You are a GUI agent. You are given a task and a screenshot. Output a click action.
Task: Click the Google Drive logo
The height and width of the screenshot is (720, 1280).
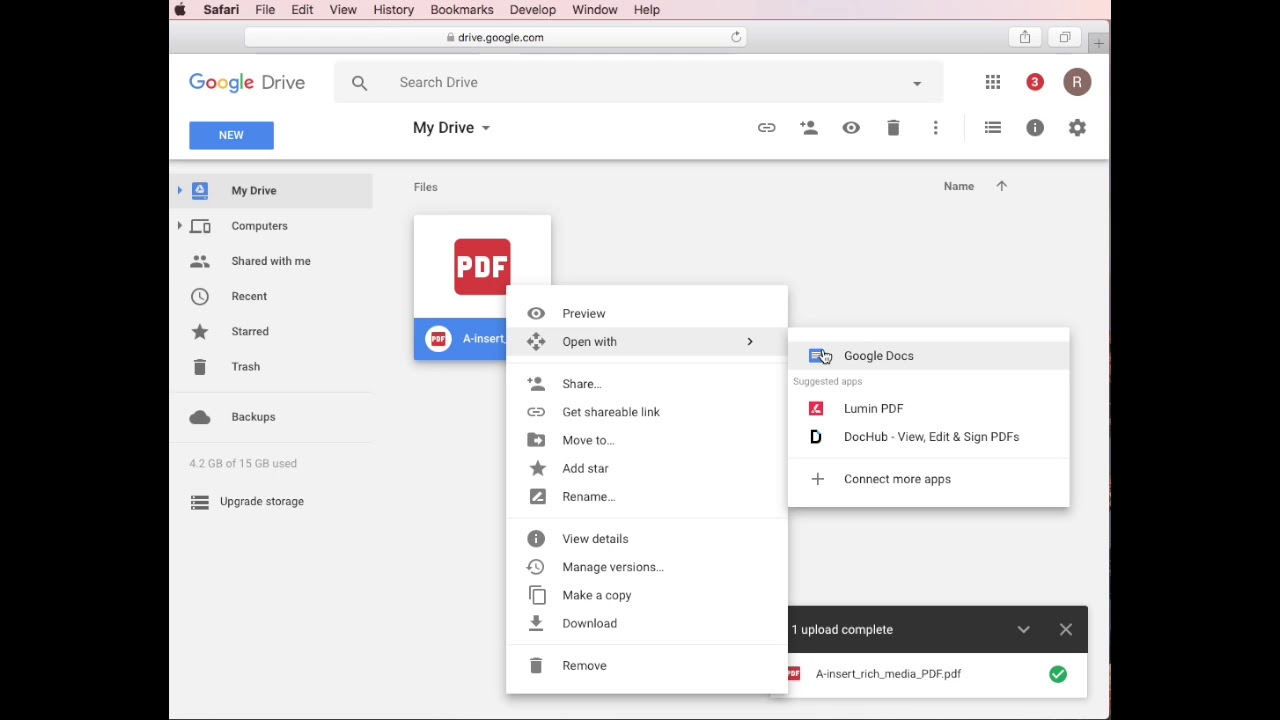[x=247, y=83]
